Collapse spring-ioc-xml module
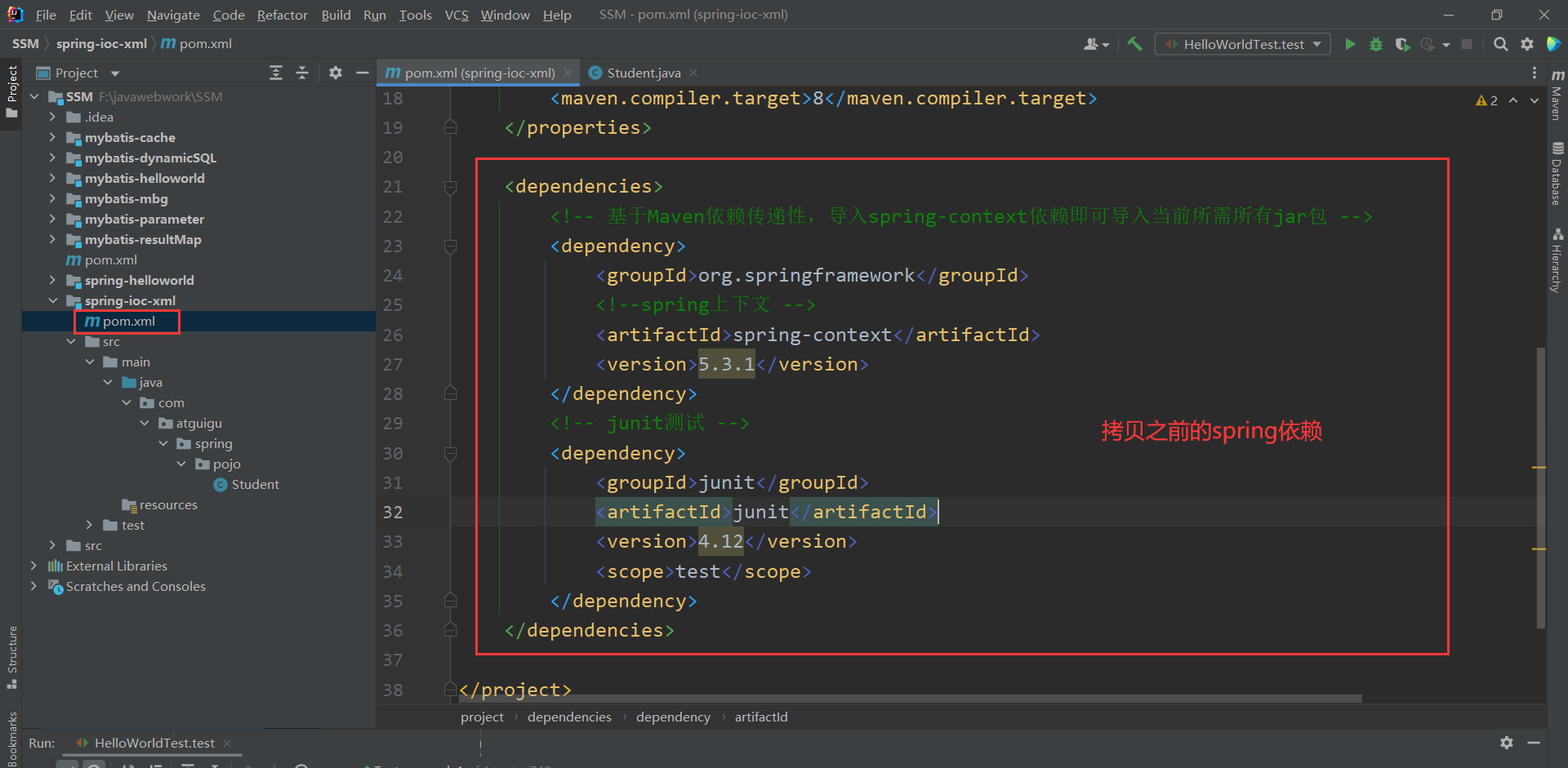Viewport: 1568px width, 768px height. (x=52, y=300)
